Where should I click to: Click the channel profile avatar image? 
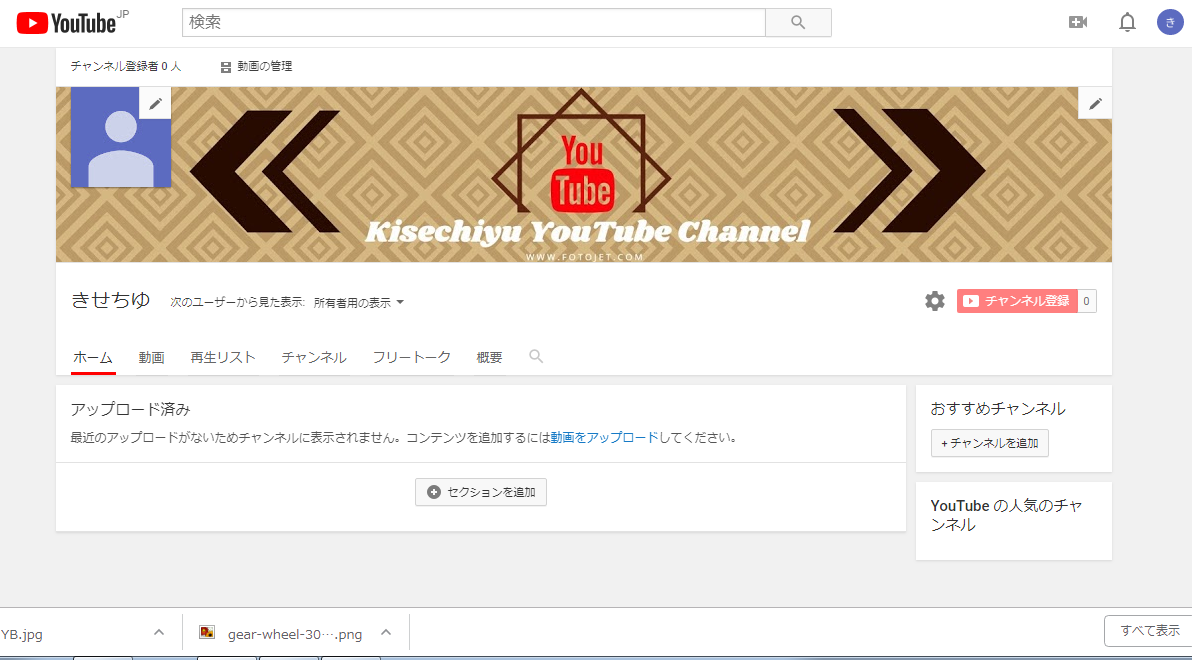pyautogui.click(x=121, y=137)
